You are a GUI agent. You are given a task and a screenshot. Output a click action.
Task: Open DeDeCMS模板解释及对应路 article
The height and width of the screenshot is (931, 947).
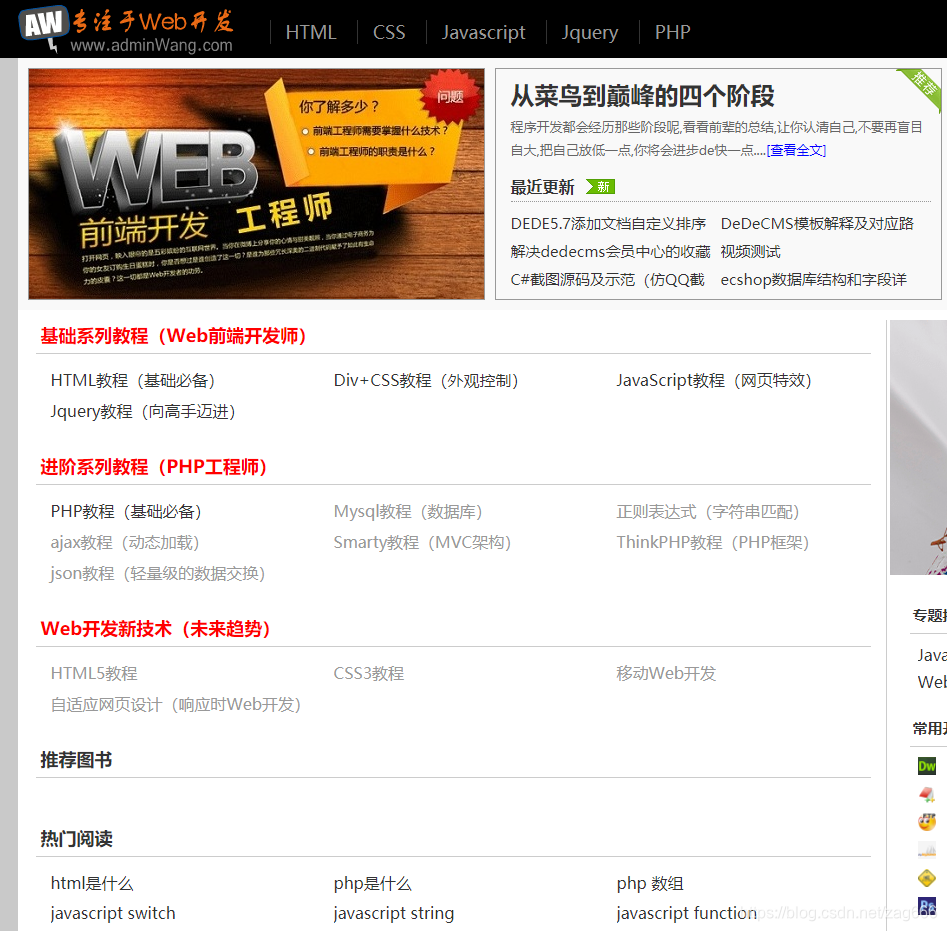click(x=817, y=224)
